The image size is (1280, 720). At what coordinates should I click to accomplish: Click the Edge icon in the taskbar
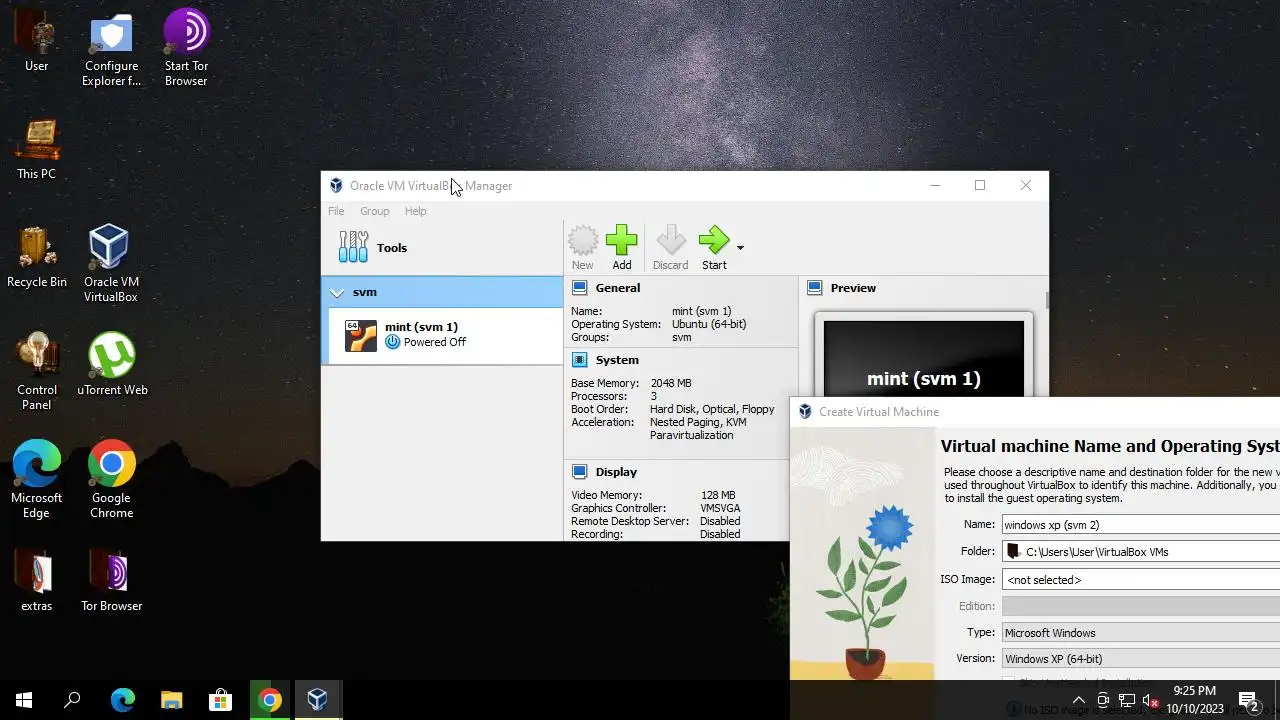click(x=122, y=700)
